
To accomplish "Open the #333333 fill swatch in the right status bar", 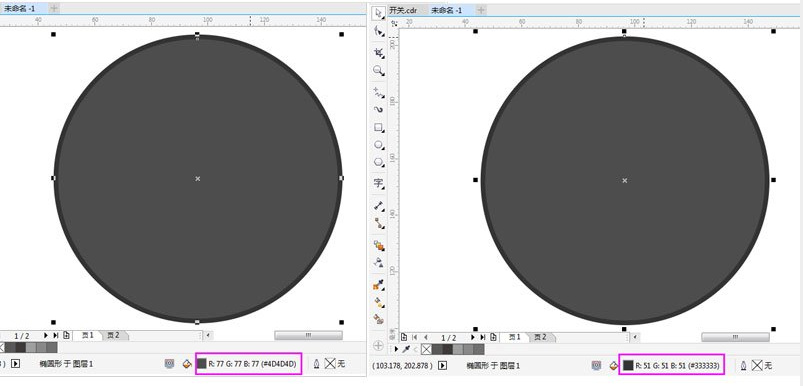I will tap(628, 366).
